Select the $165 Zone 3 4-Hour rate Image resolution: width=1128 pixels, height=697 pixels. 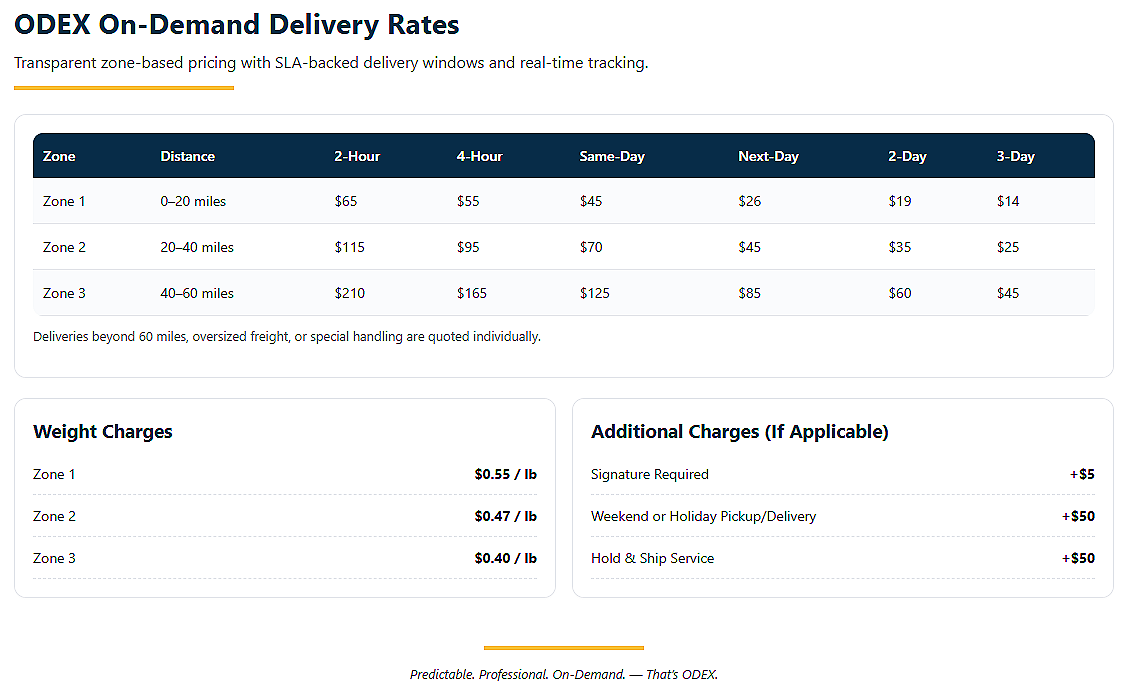point(472,293)
